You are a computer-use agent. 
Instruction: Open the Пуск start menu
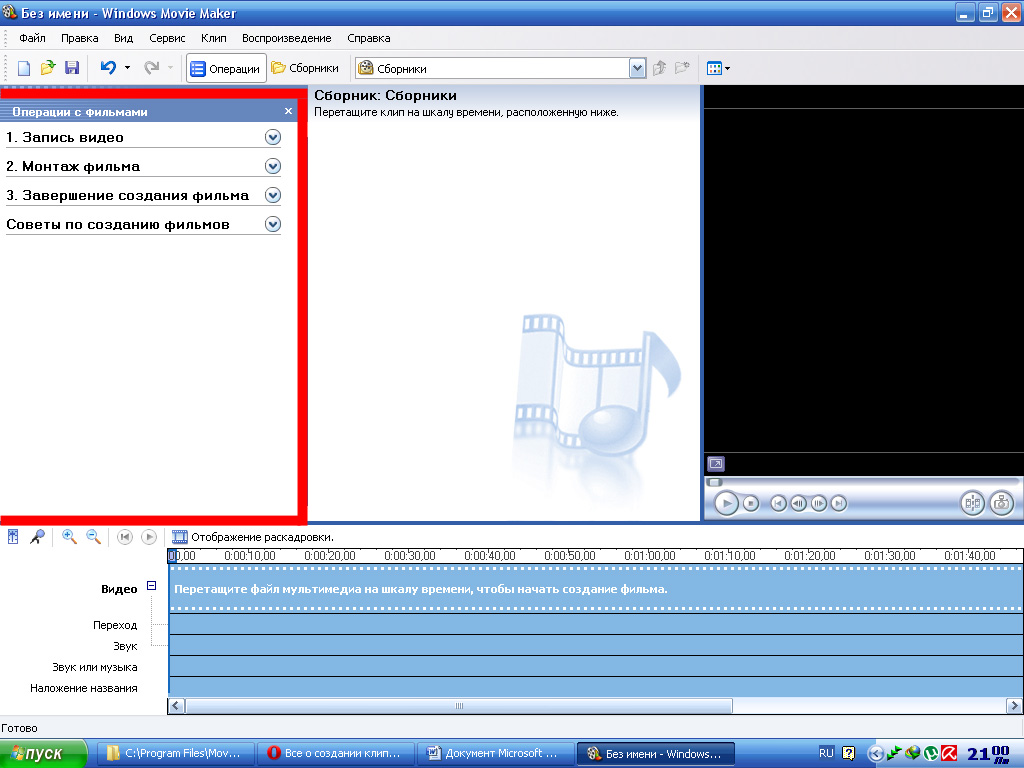43,754
